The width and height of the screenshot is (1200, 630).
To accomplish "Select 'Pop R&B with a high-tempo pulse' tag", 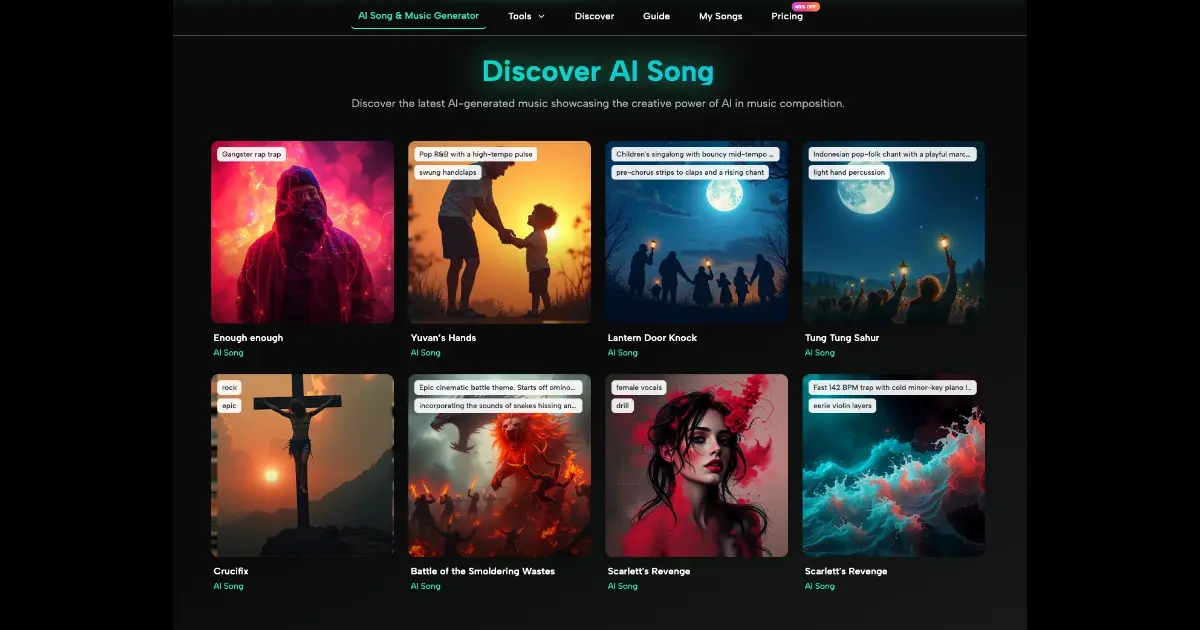I will pos(476,154).
